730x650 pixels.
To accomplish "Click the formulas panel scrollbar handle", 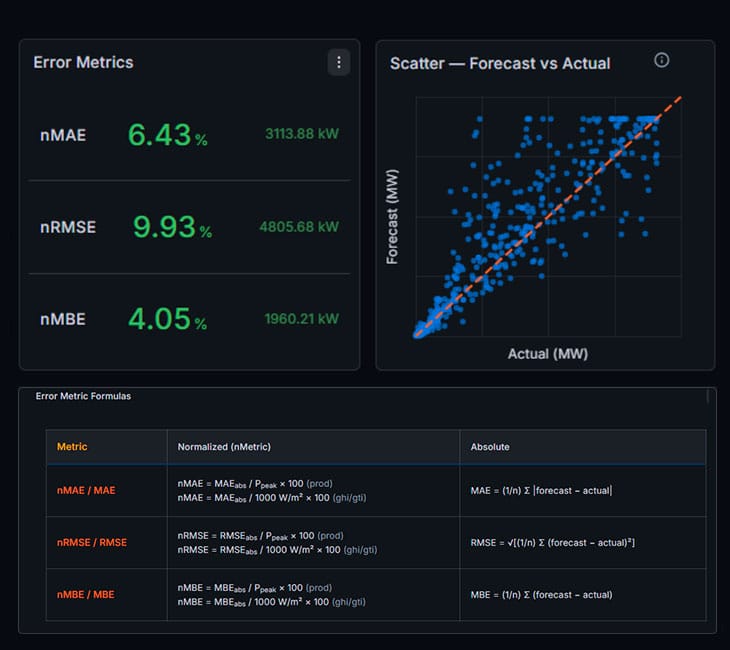I will tap(708, 397).
